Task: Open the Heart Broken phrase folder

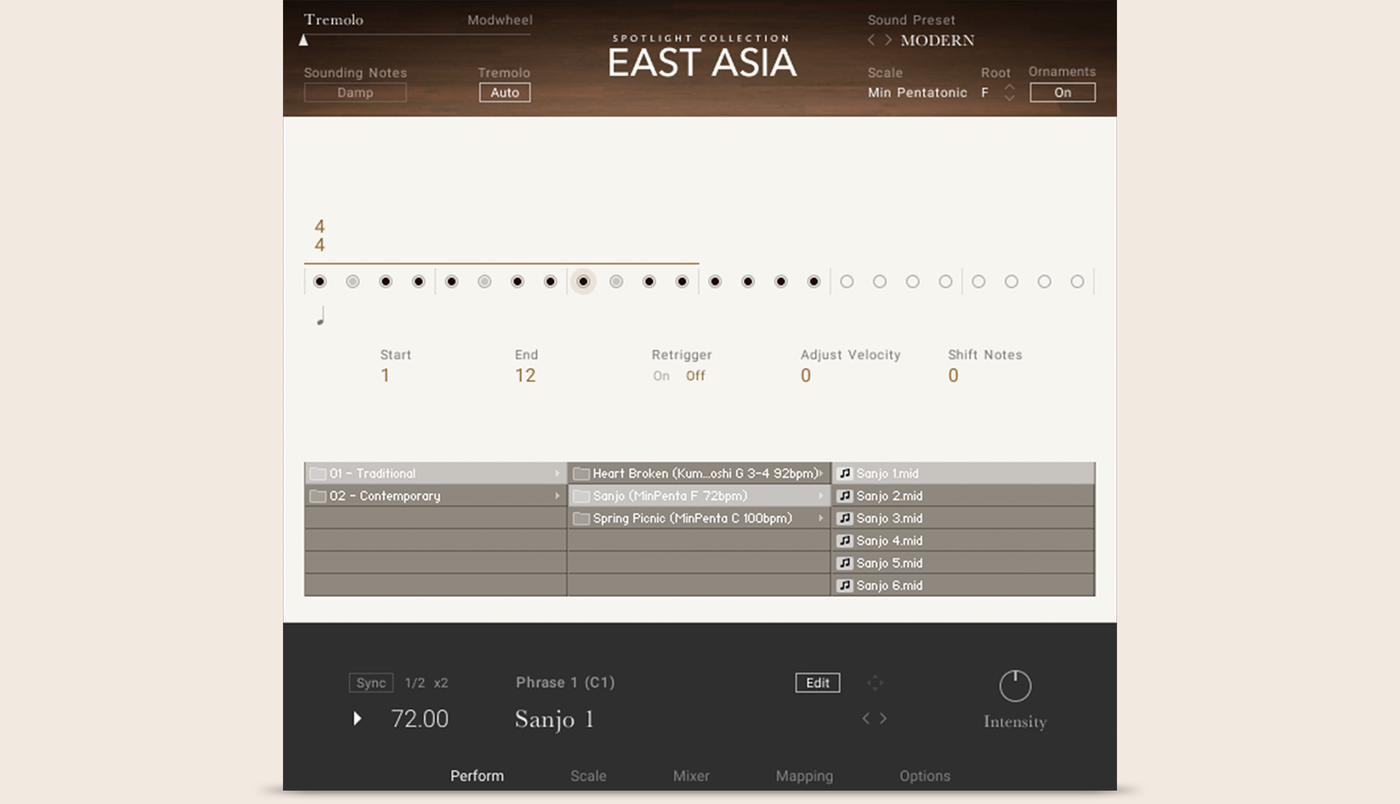Action: [699, 473]
